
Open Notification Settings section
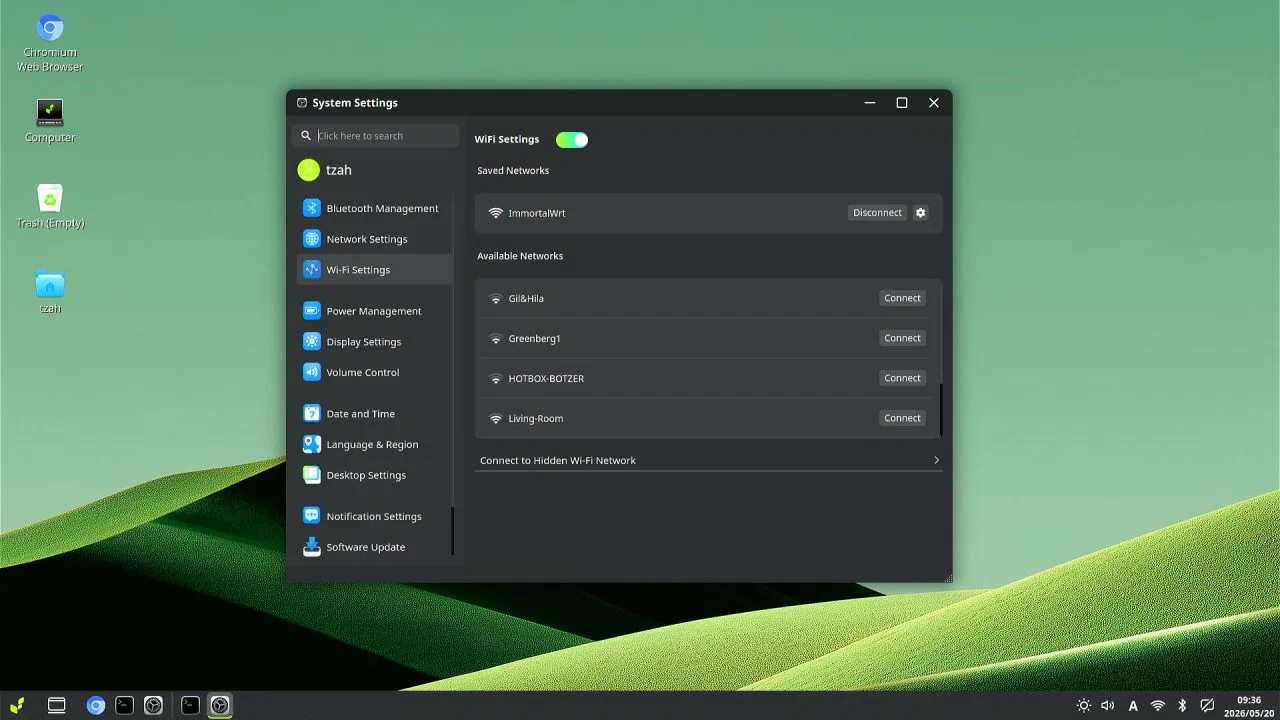pos(375,516)
